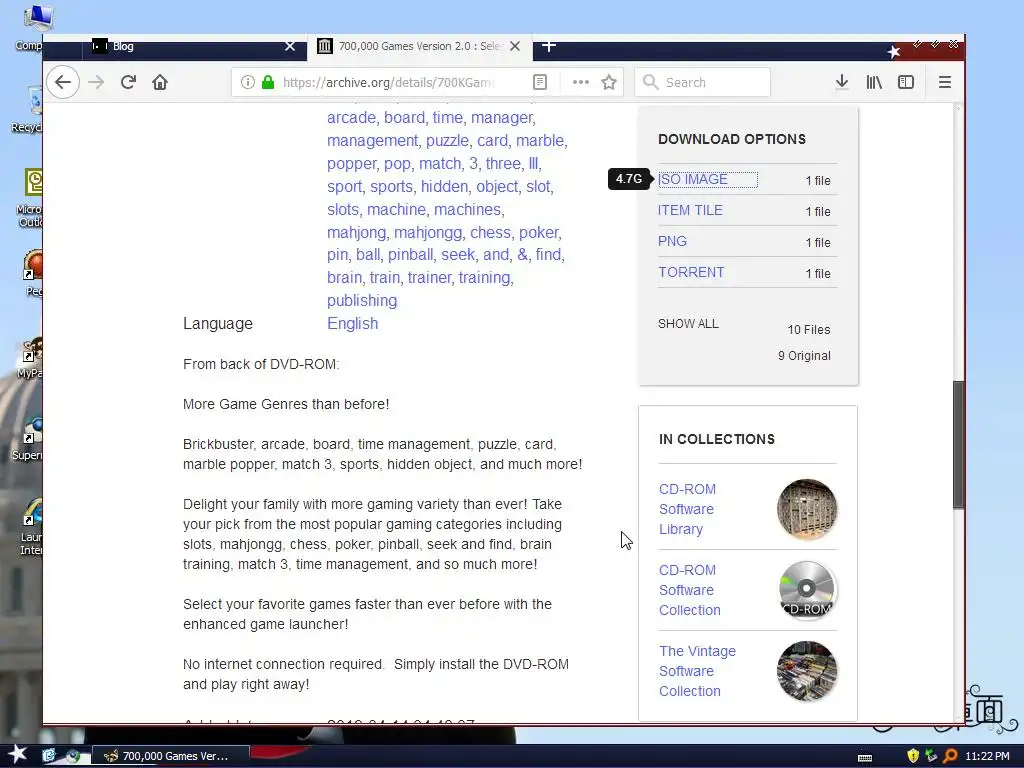The width and height of the screenshot is (1024, 768).
Task: Click SHOW ALL download options
Action: coord(688,324)
